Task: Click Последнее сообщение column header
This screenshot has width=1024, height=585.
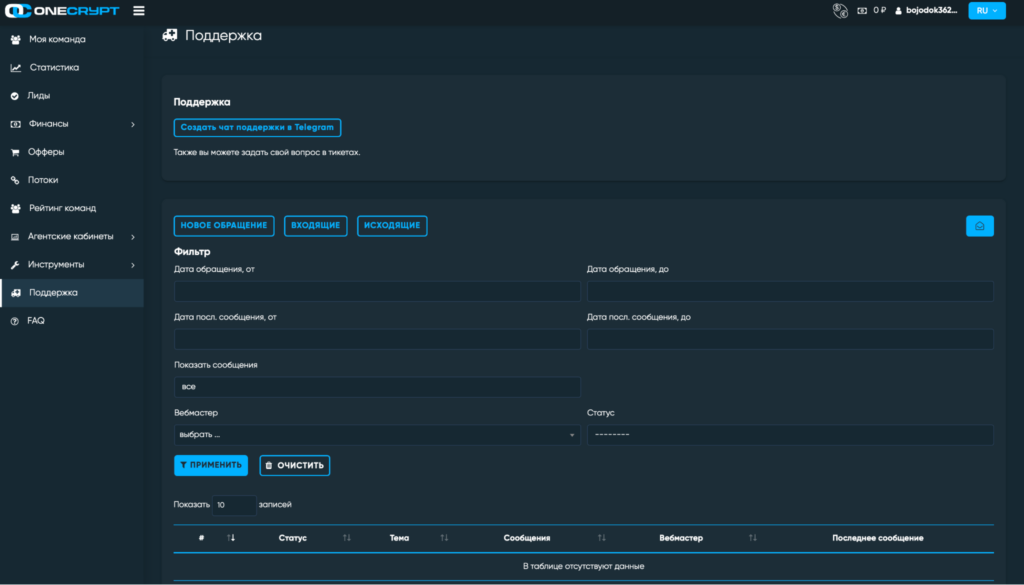Action: click(x=878, y=538)
